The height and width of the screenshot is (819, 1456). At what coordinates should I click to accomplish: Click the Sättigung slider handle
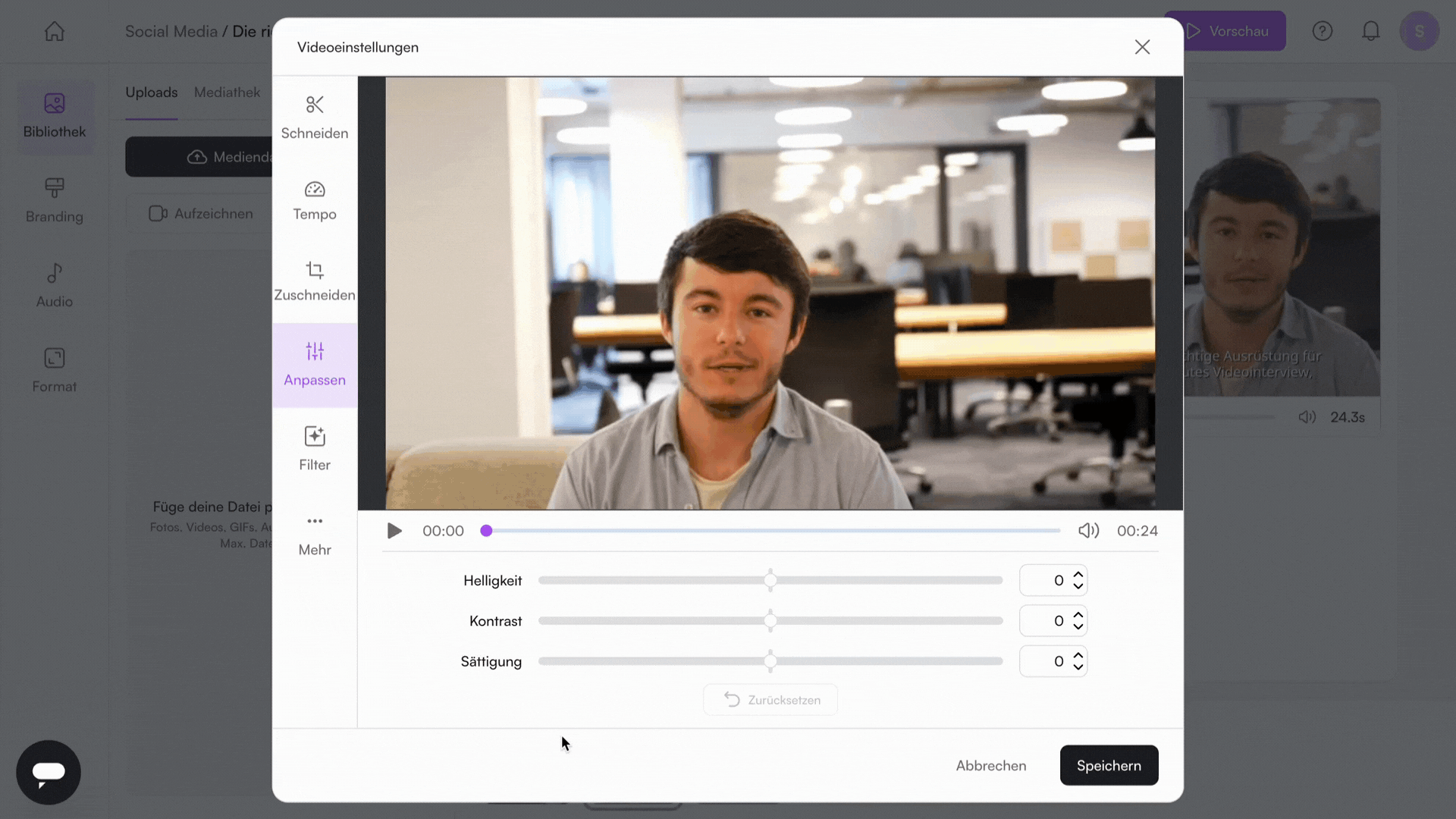point(770,661)
